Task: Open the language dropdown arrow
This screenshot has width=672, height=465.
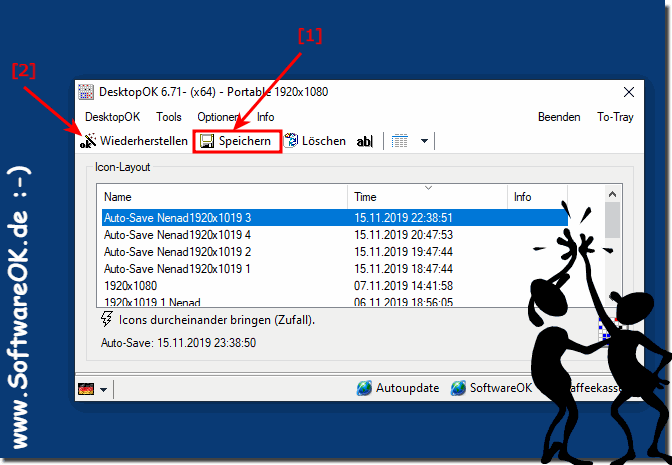Action: 103,390
